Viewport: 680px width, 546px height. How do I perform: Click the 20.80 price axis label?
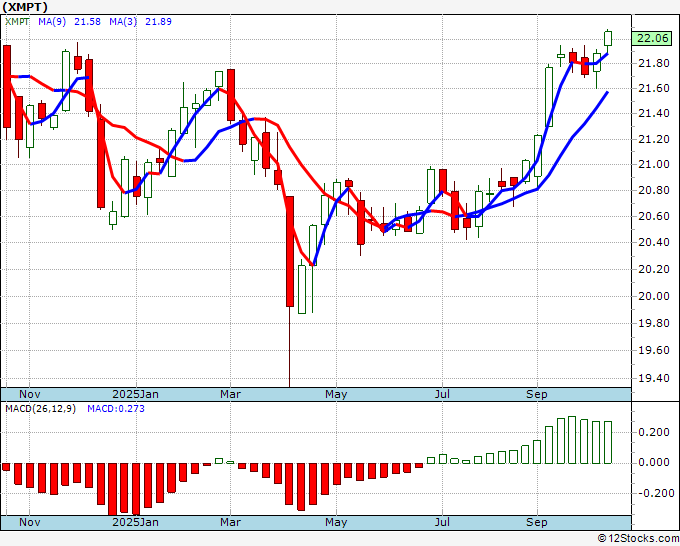click(654, 190)
